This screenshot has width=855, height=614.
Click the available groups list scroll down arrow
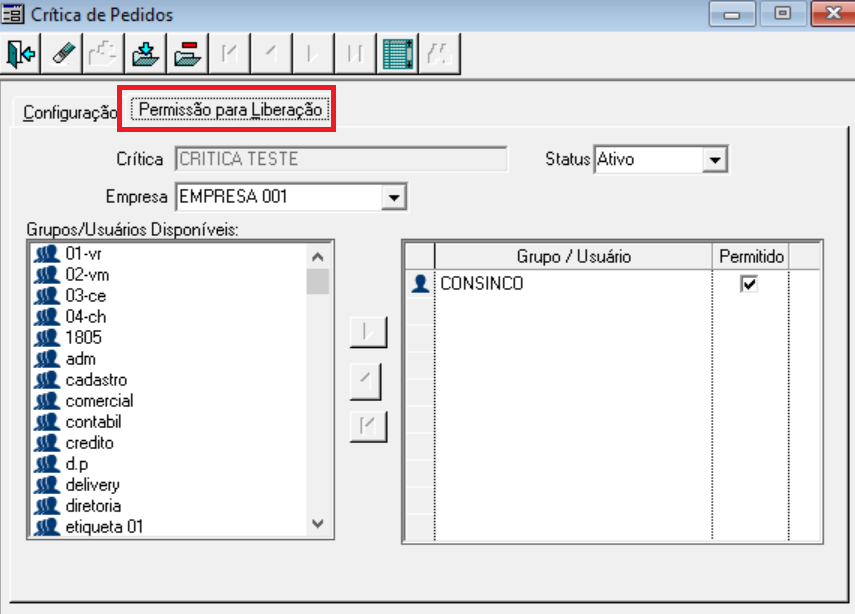[x=318, y=524]
